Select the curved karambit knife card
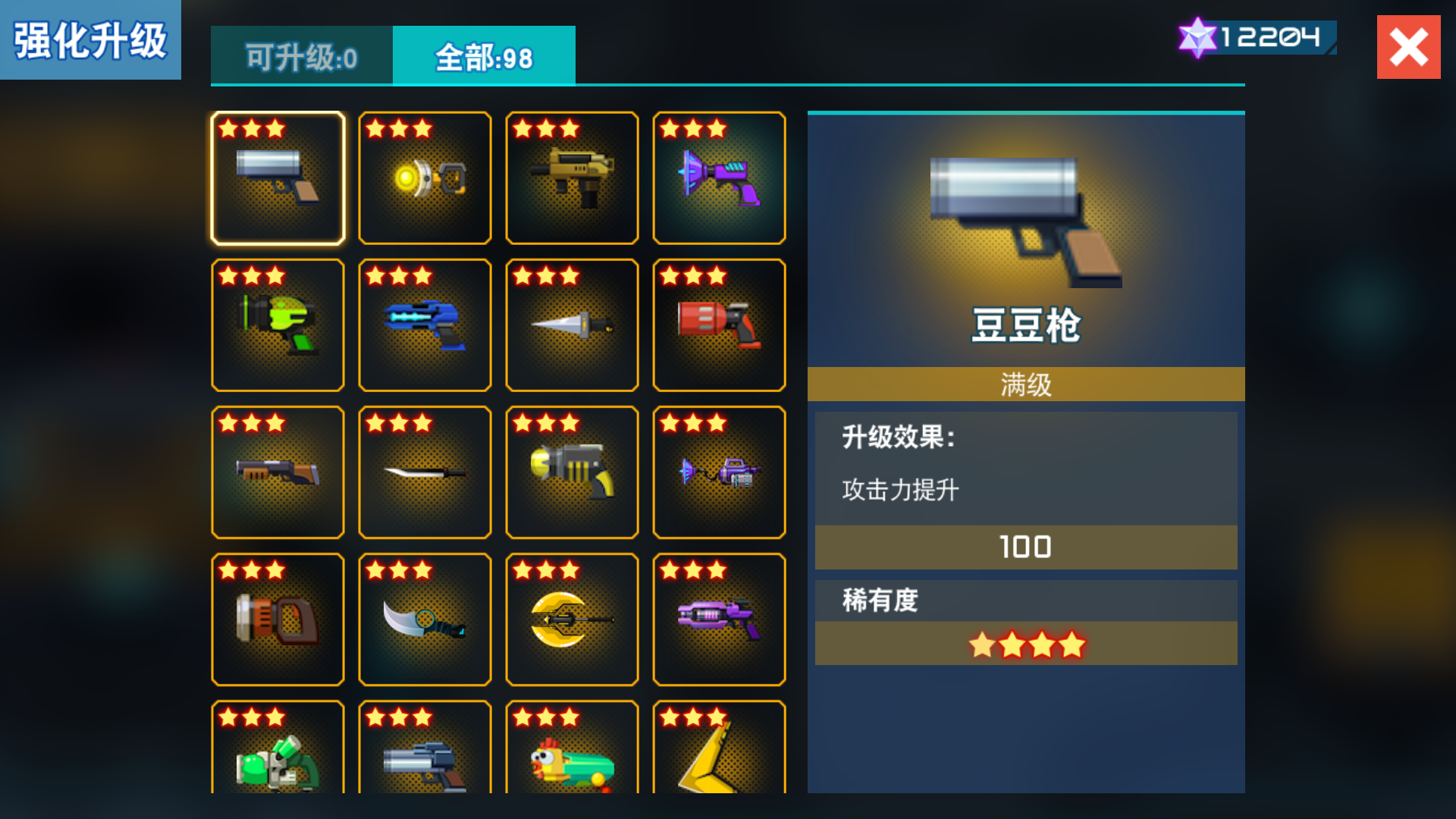This screenshot has height=819, width=1456. (425, 620)
